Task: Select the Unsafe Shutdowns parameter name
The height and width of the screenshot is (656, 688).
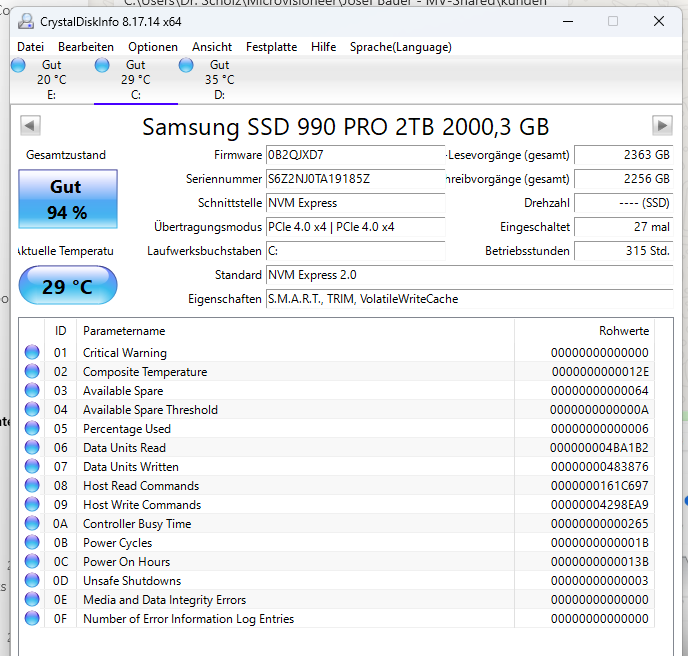Action: [132, 581]
